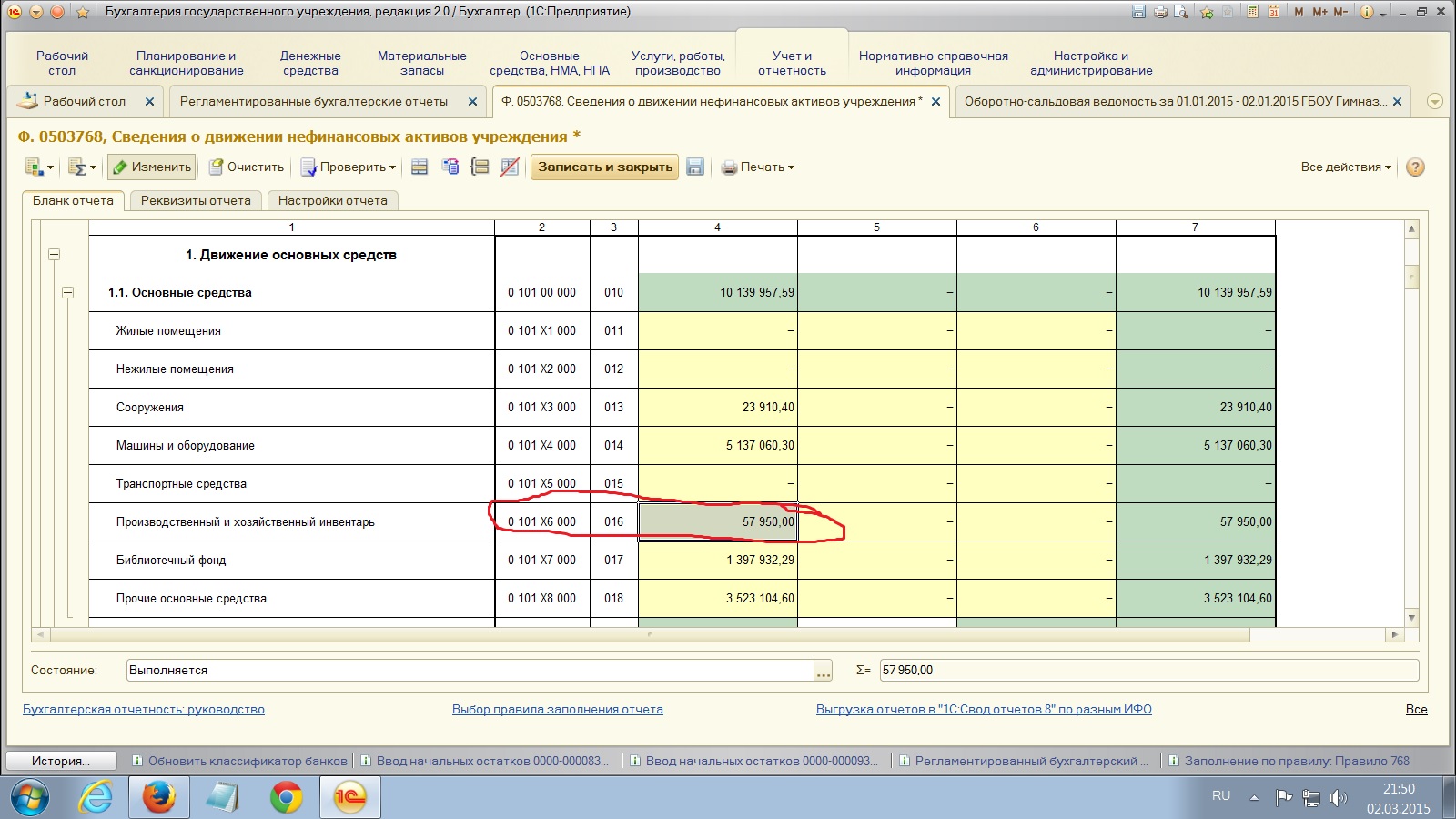The width and height of the screenshot is (1456, 819).
Task: Launch Google Chrome from the taskbar
Action: tap(286, 798)
